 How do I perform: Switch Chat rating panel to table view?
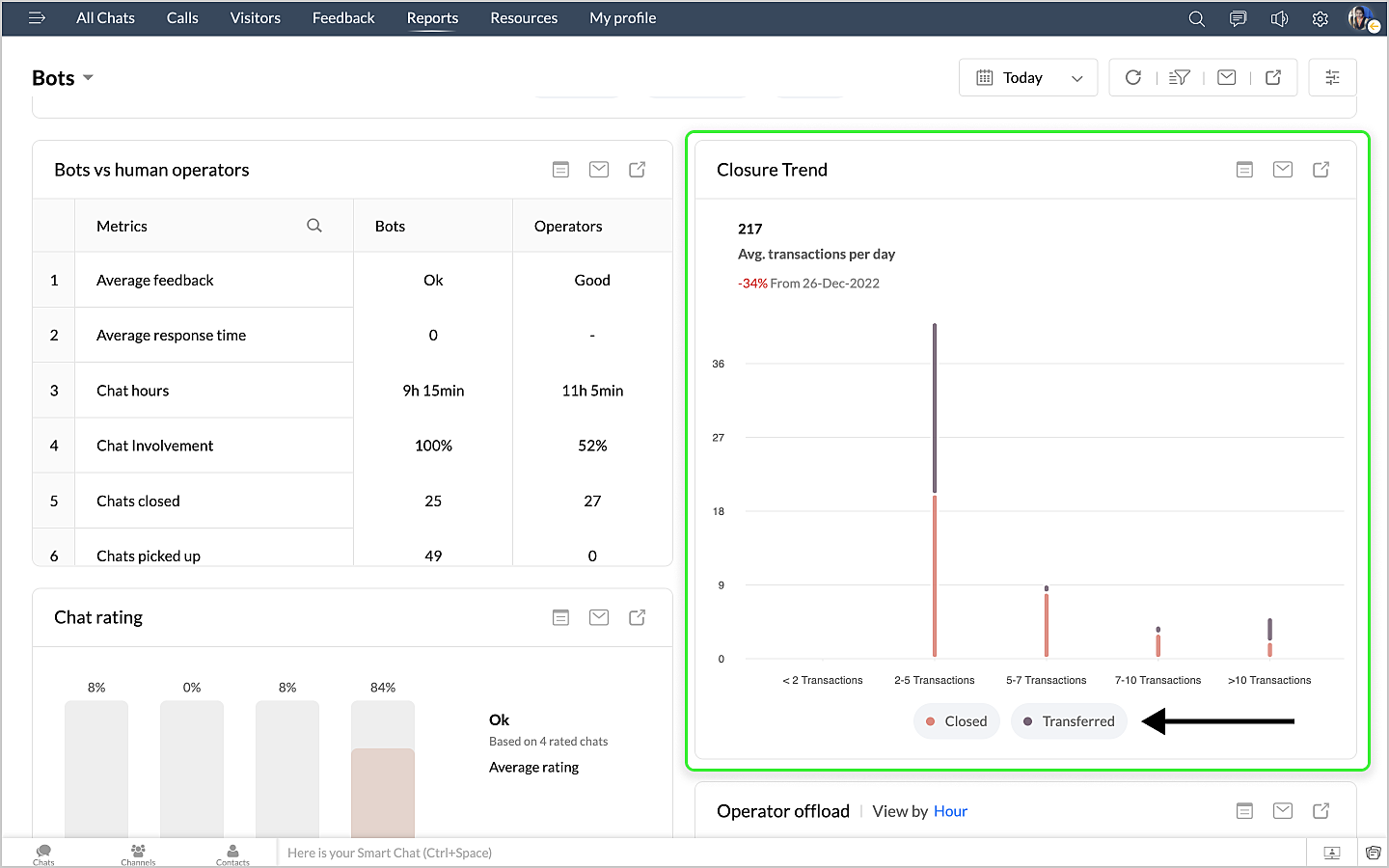(x=560, y=617)
